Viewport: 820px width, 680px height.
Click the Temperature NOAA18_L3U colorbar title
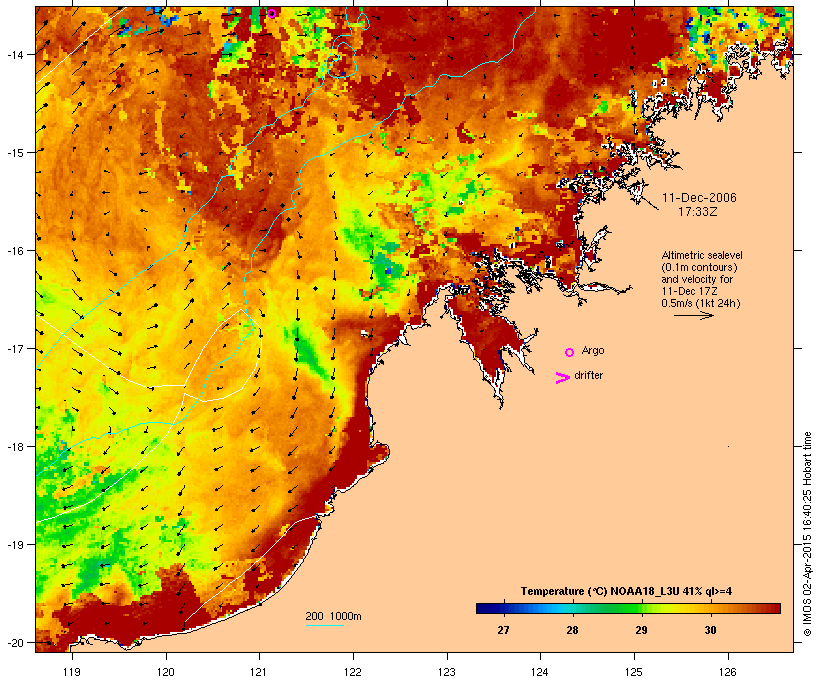(x=626, y=592)
